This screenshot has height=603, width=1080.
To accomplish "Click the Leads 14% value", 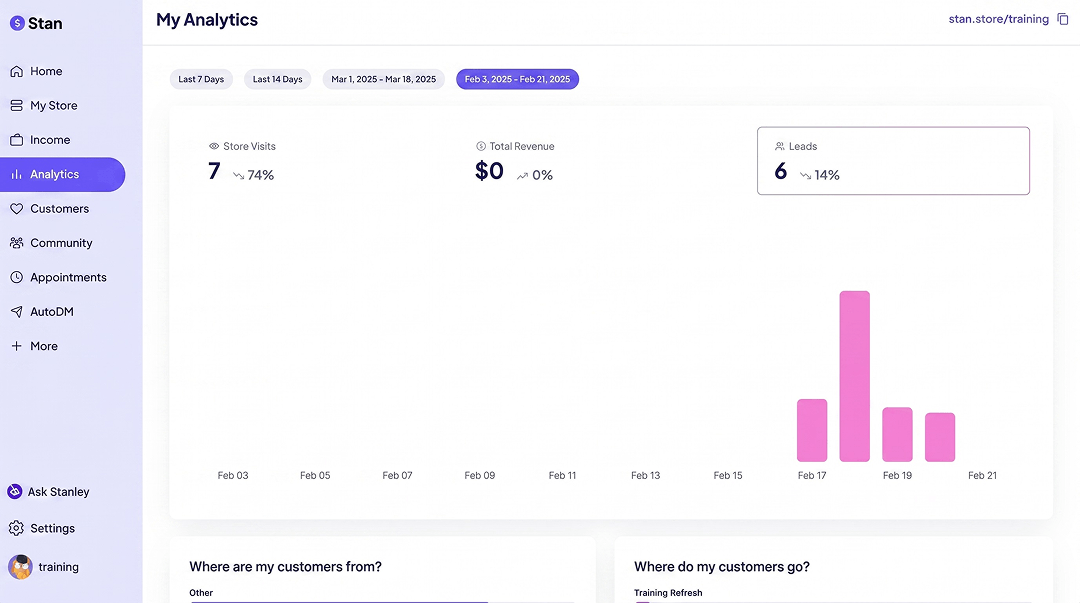I will click(x=827, y=175).
